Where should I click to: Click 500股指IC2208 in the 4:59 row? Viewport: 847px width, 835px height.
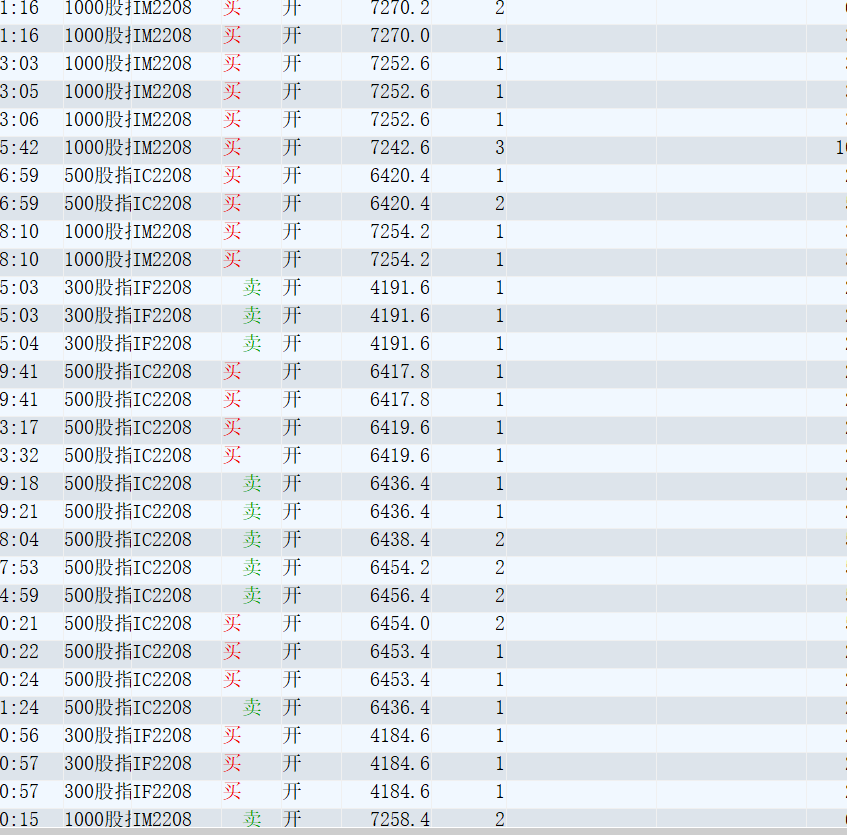pyautogui.click(x=128, y=596)
